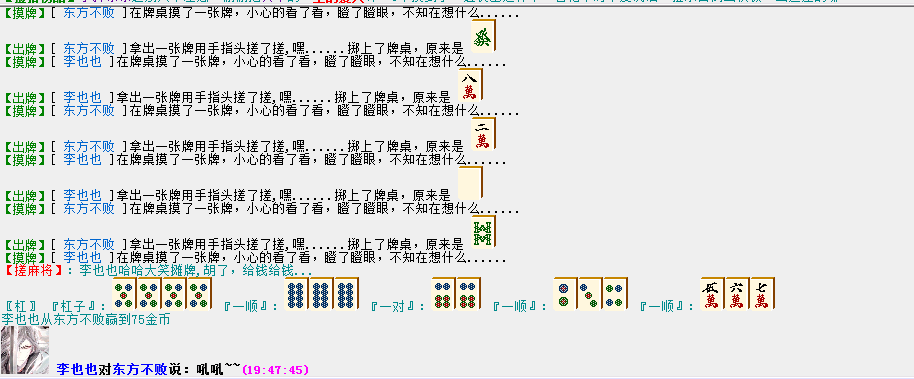The height and width of the screenshot is (379, 914).
Task: Click the left six-dot tile in the 一对 pair
Action: (443, 293)
